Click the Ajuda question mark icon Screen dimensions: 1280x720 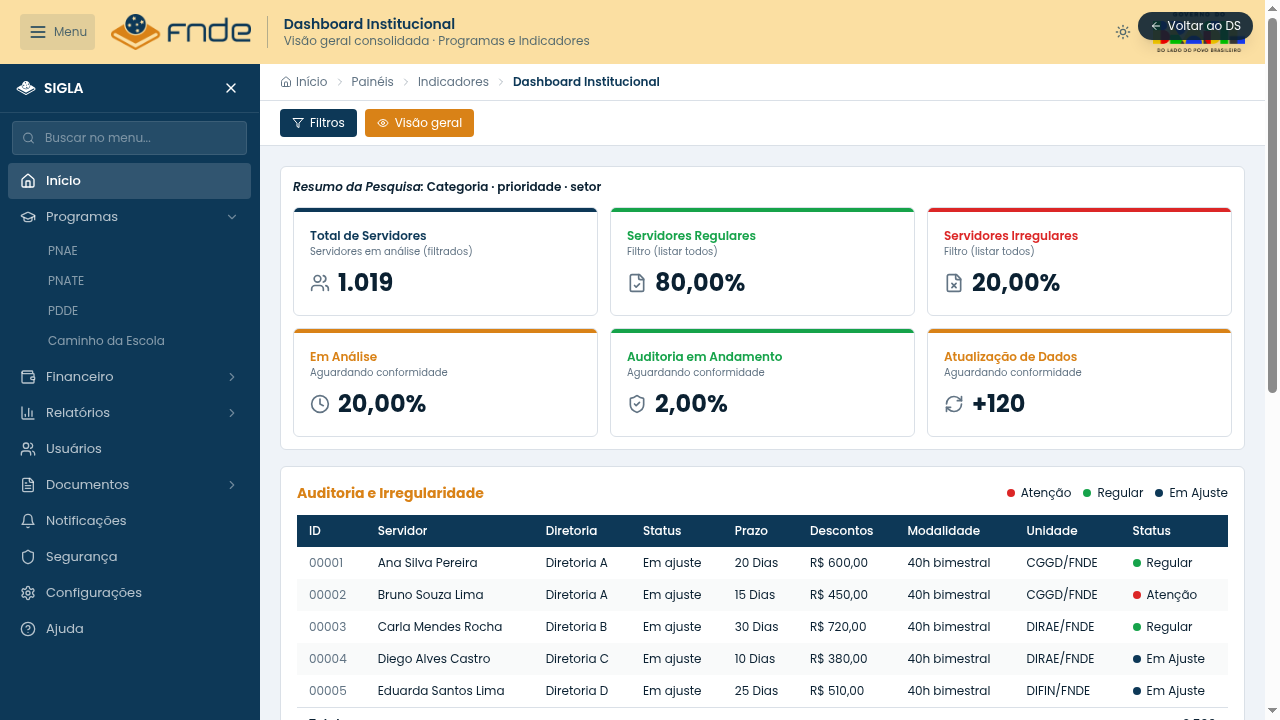pyautogui.click(x=28, y=629)
